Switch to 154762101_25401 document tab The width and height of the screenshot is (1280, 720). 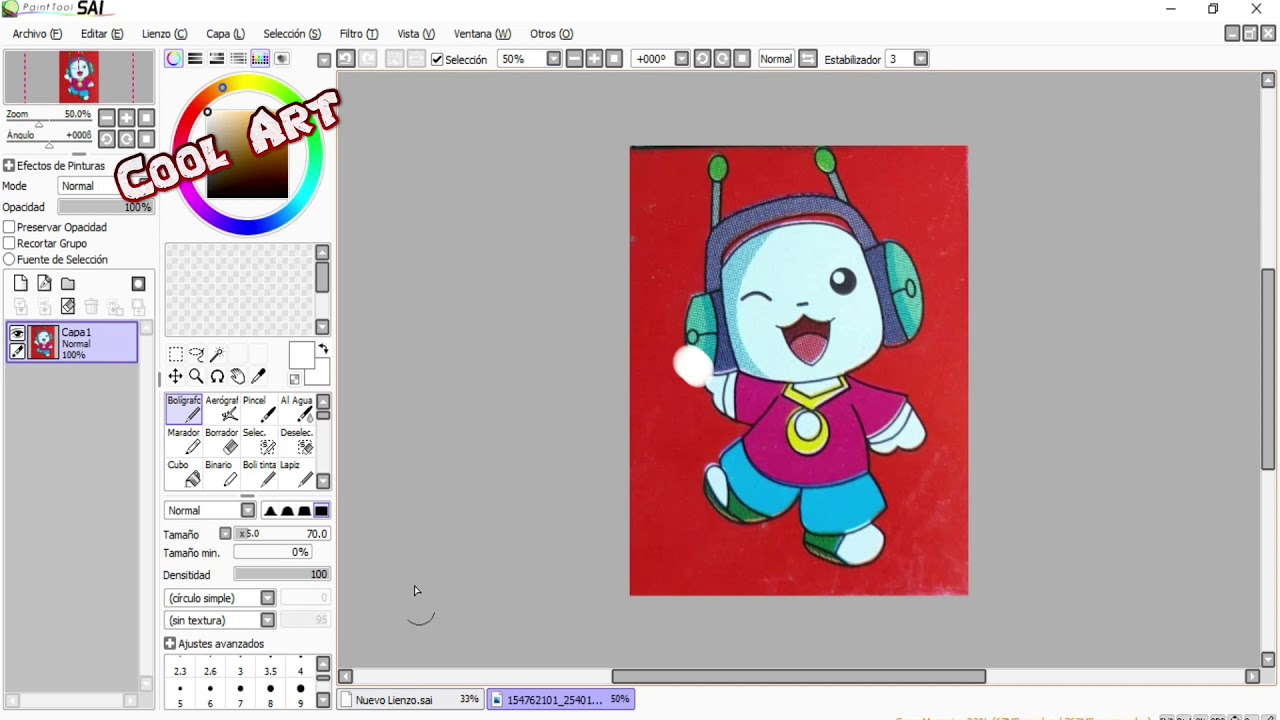pos(561,700)
